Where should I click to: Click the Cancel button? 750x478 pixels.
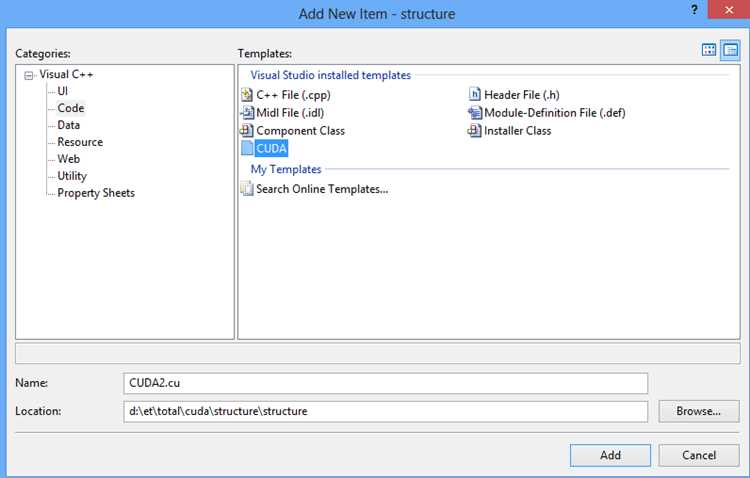(699, 455)
